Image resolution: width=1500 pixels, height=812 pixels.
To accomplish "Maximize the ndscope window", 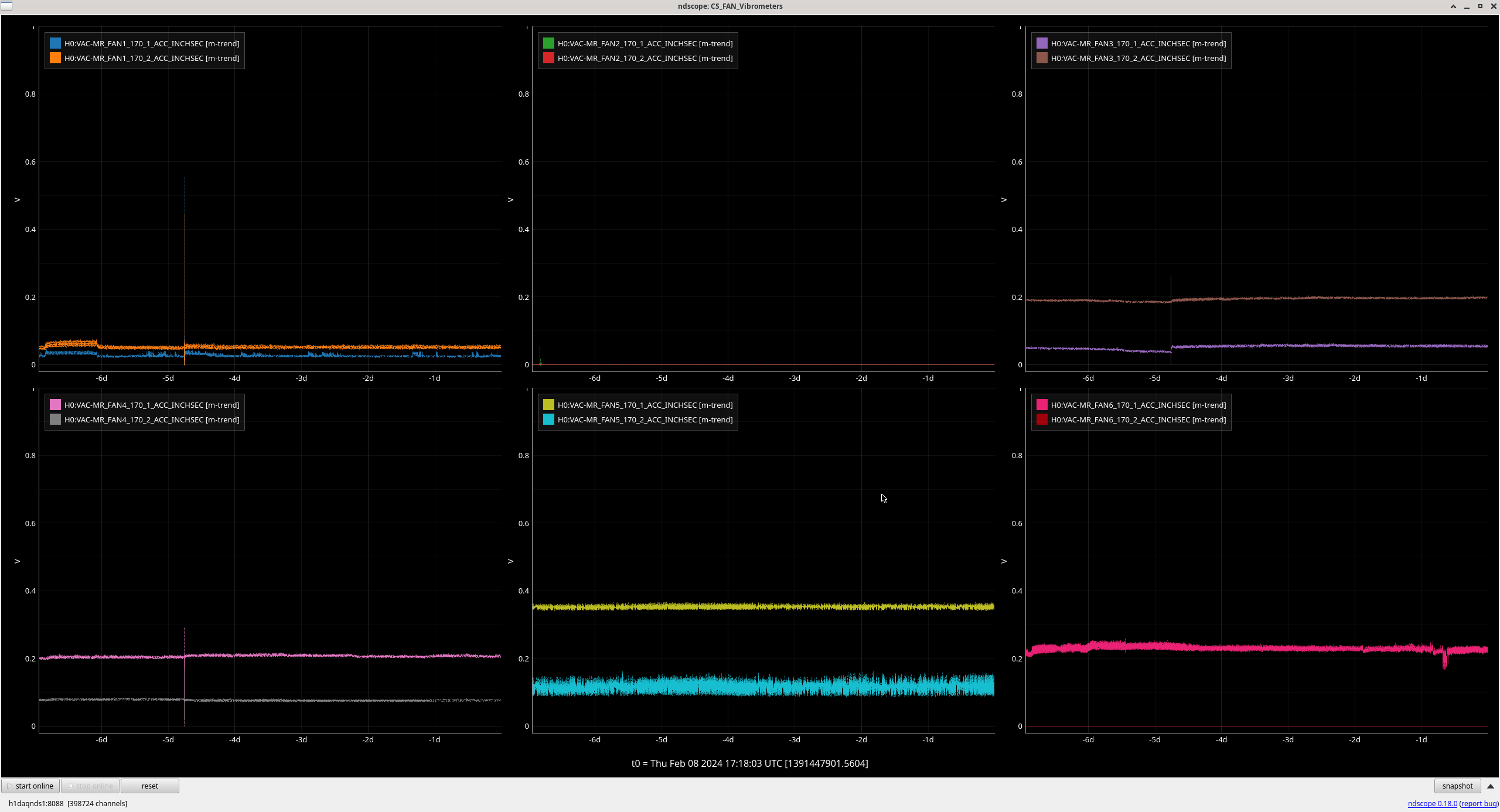I will (x=1480, y=6).
